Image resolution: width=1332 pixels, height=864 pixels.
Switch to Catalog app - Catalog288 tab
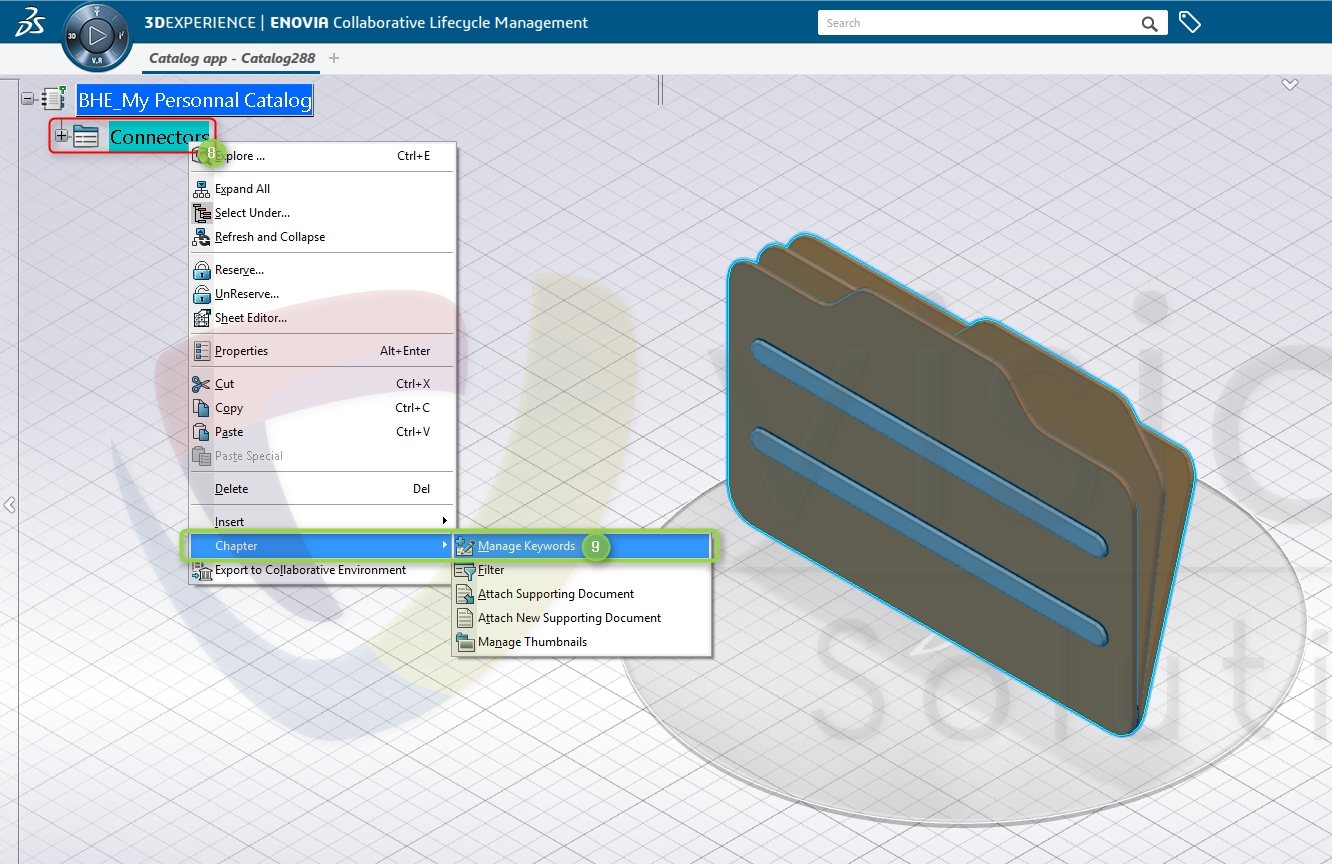click(232, 58)
